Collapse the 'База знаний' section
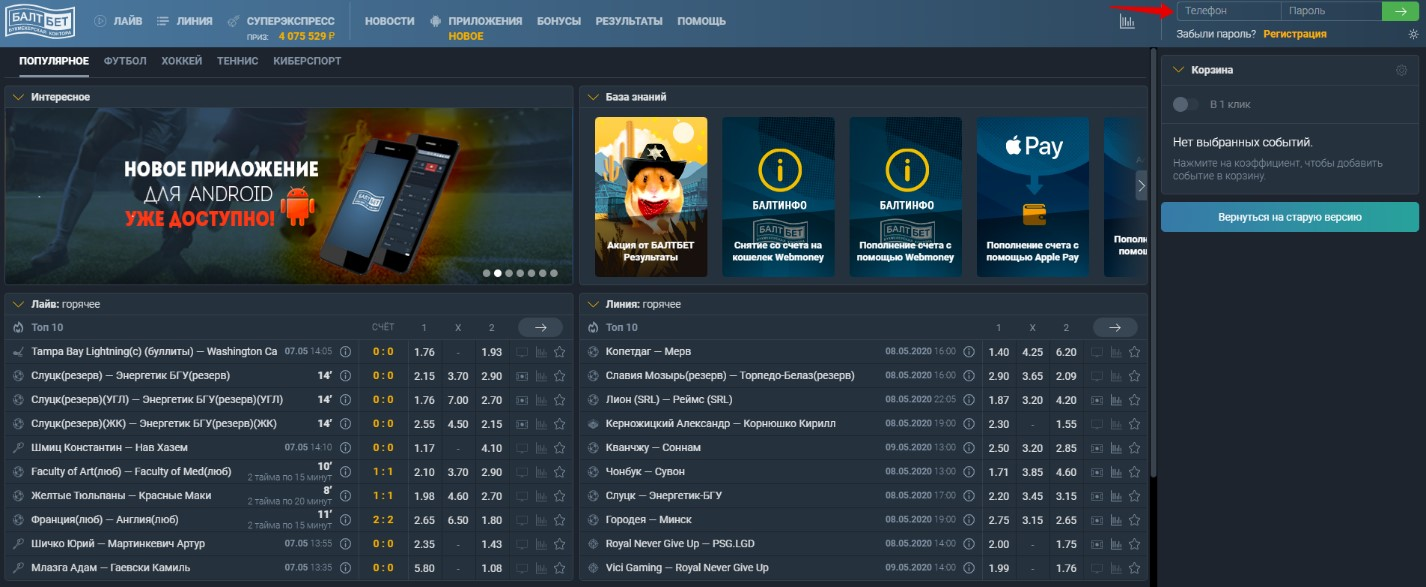 pyautogui.click(x=591, y=97)
